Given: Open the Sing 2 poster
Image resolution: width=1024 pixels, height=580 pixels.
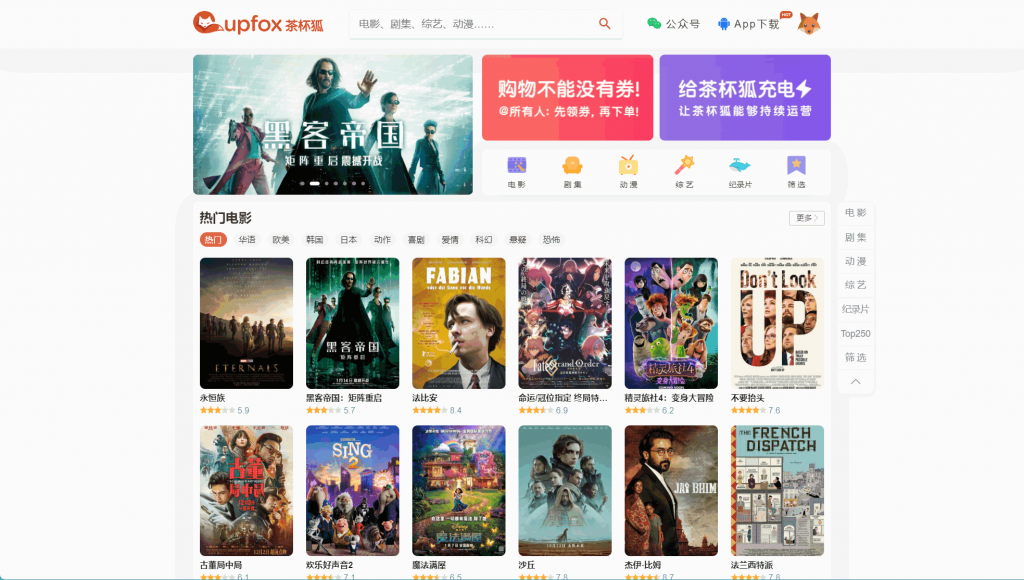Looking at the screenshot, I should (353, 491).
